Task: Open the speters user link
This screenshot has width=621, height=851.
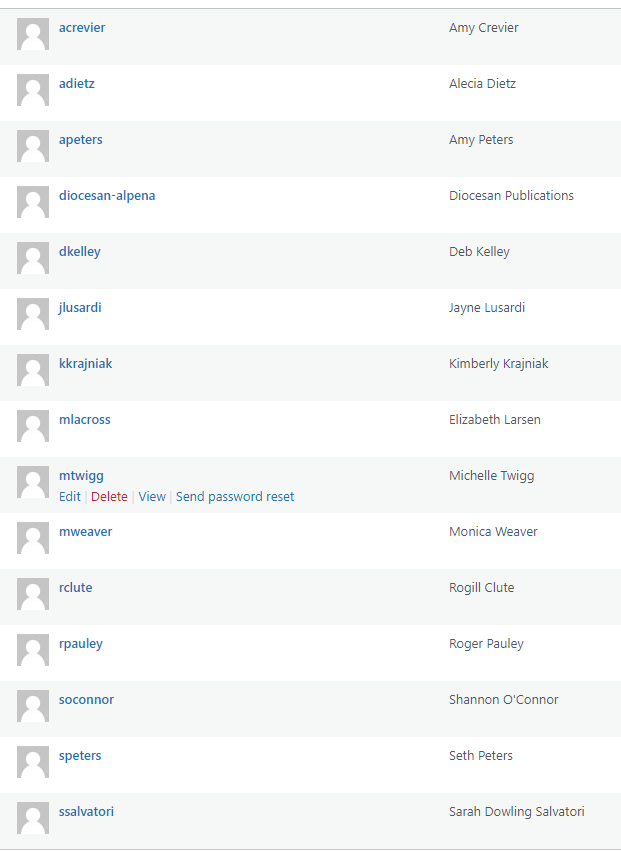Action: [80, 756]
